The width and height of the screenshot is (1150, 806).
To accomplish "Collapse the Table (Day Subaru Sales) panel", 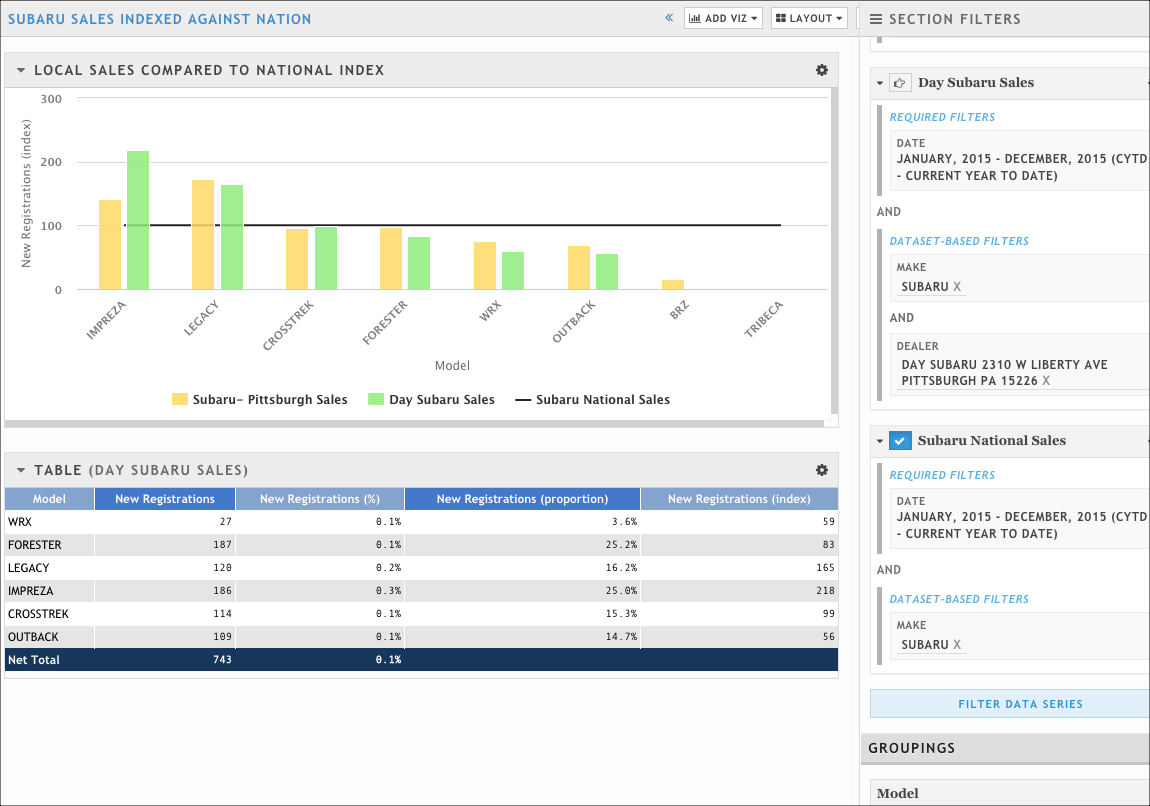I will tap(21, 470).
